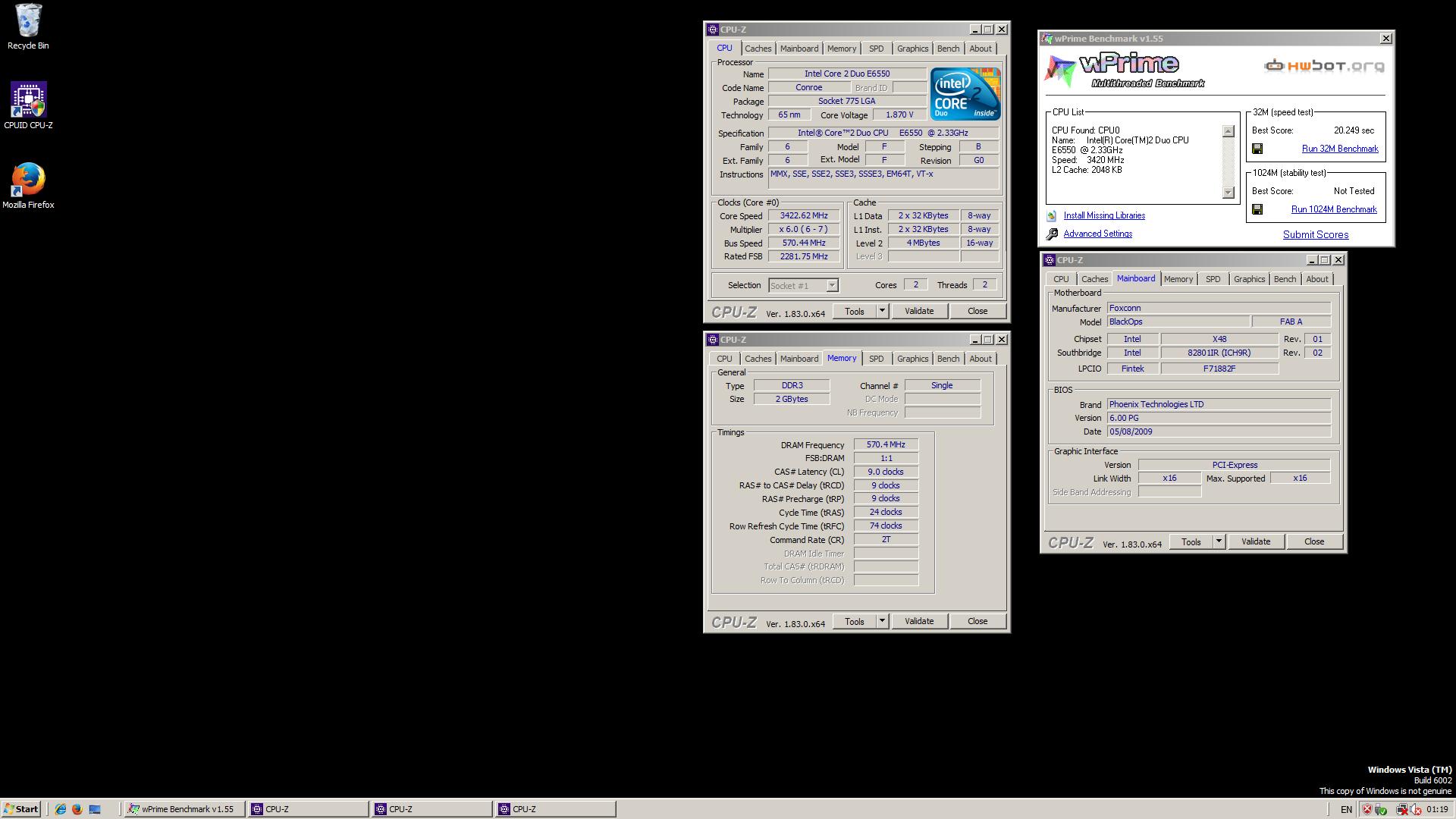Open the disconnected network tray icon

pos(1402,809)
